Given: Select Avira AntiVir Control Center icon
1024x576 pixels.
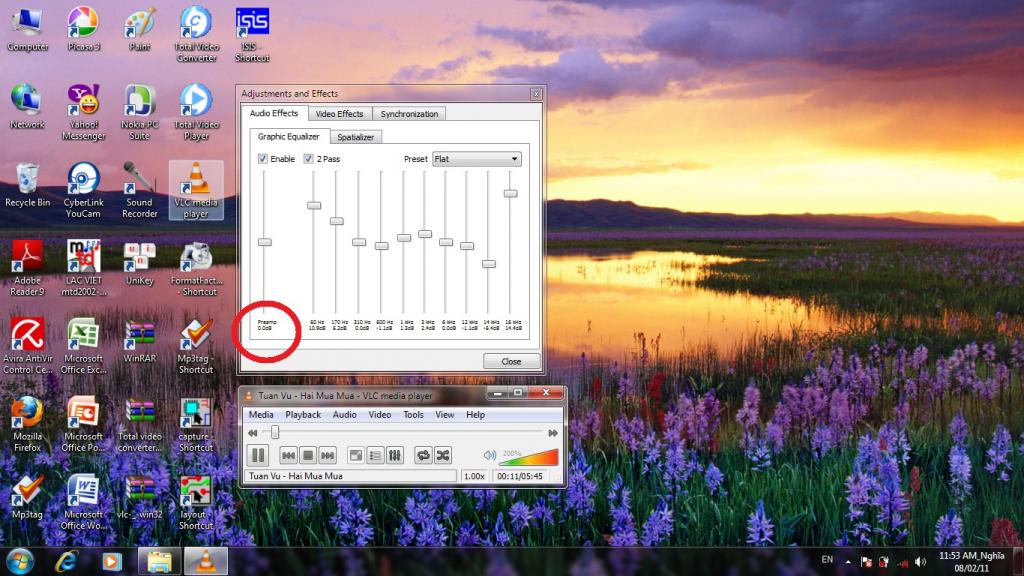Looking at the screenshot, I should pyautogui.click(x=27, y=346).
